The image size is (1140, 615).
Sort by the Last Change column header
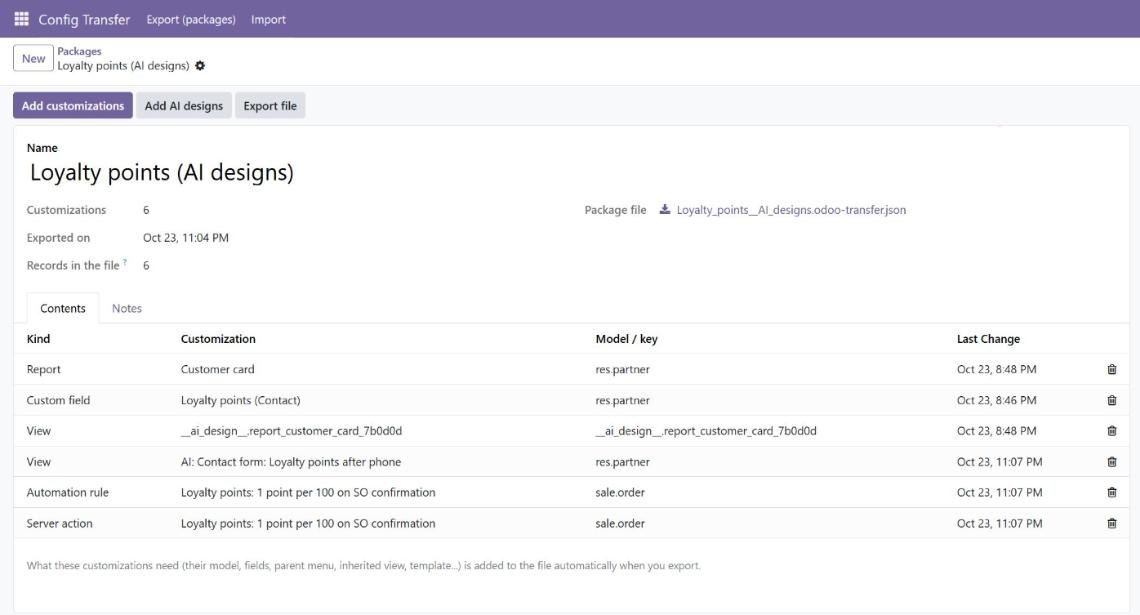(988, 339)
